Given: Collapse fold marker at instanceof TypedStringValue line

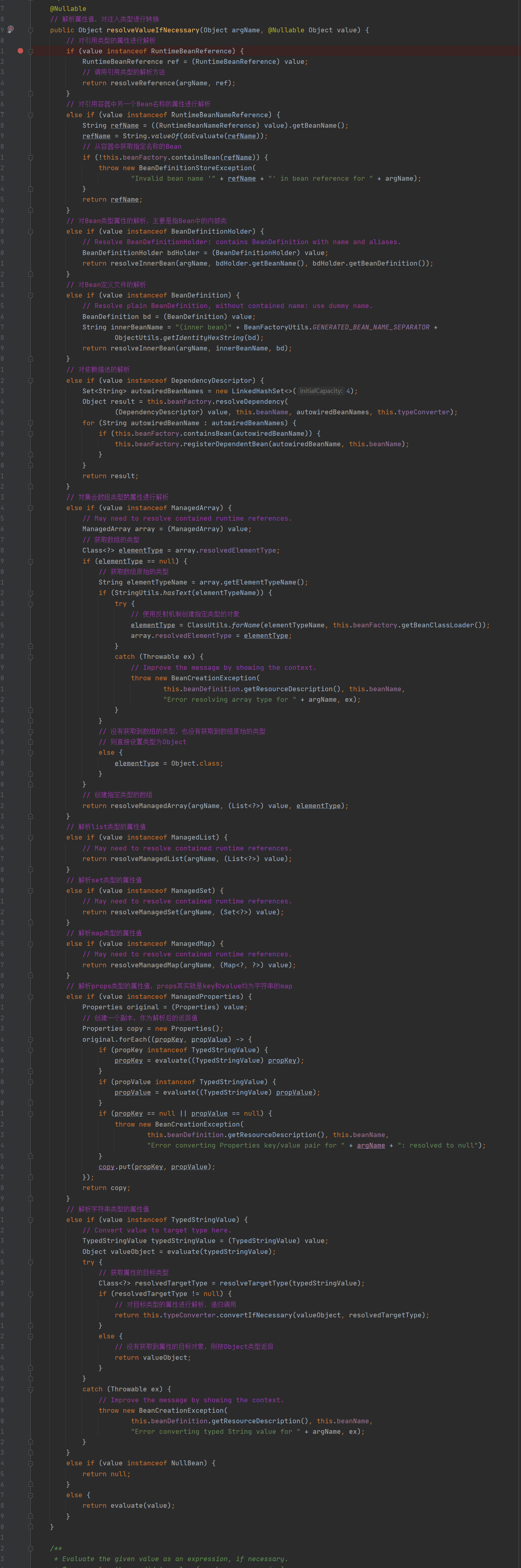Looking at the screenshot, I should click(30, 1219).
